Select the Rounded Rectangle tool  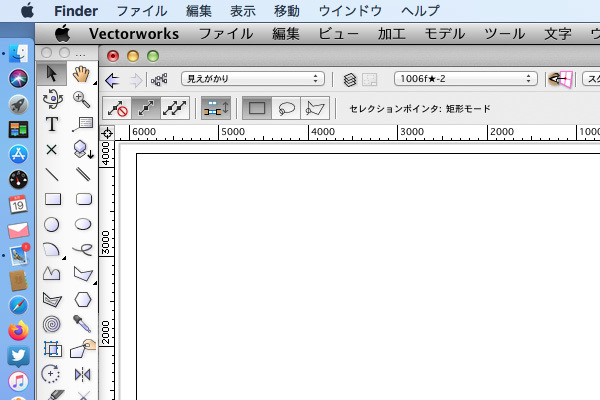pos(84,199)
